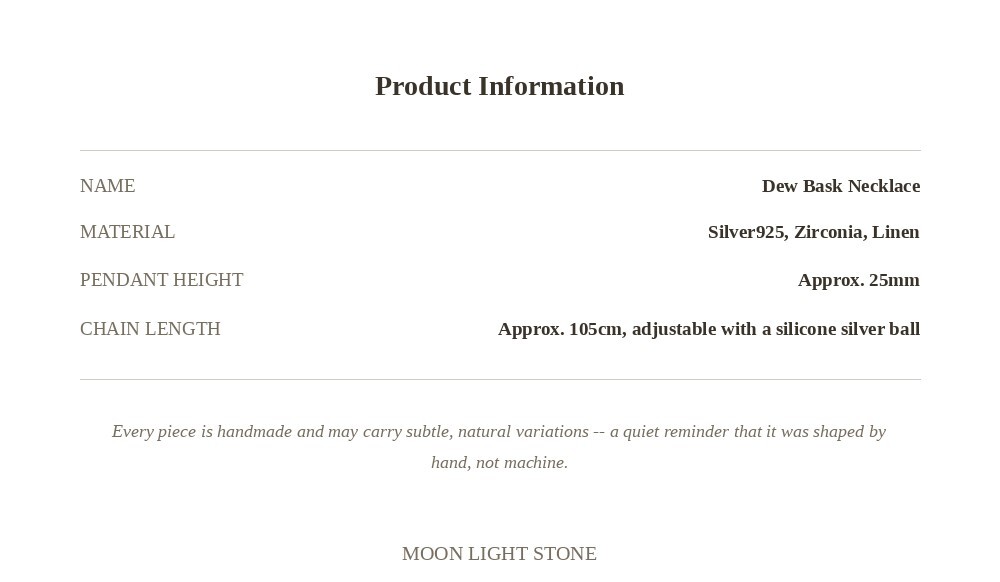
Task: Click the phrase silicone silver ball
Action: point(848,329)
